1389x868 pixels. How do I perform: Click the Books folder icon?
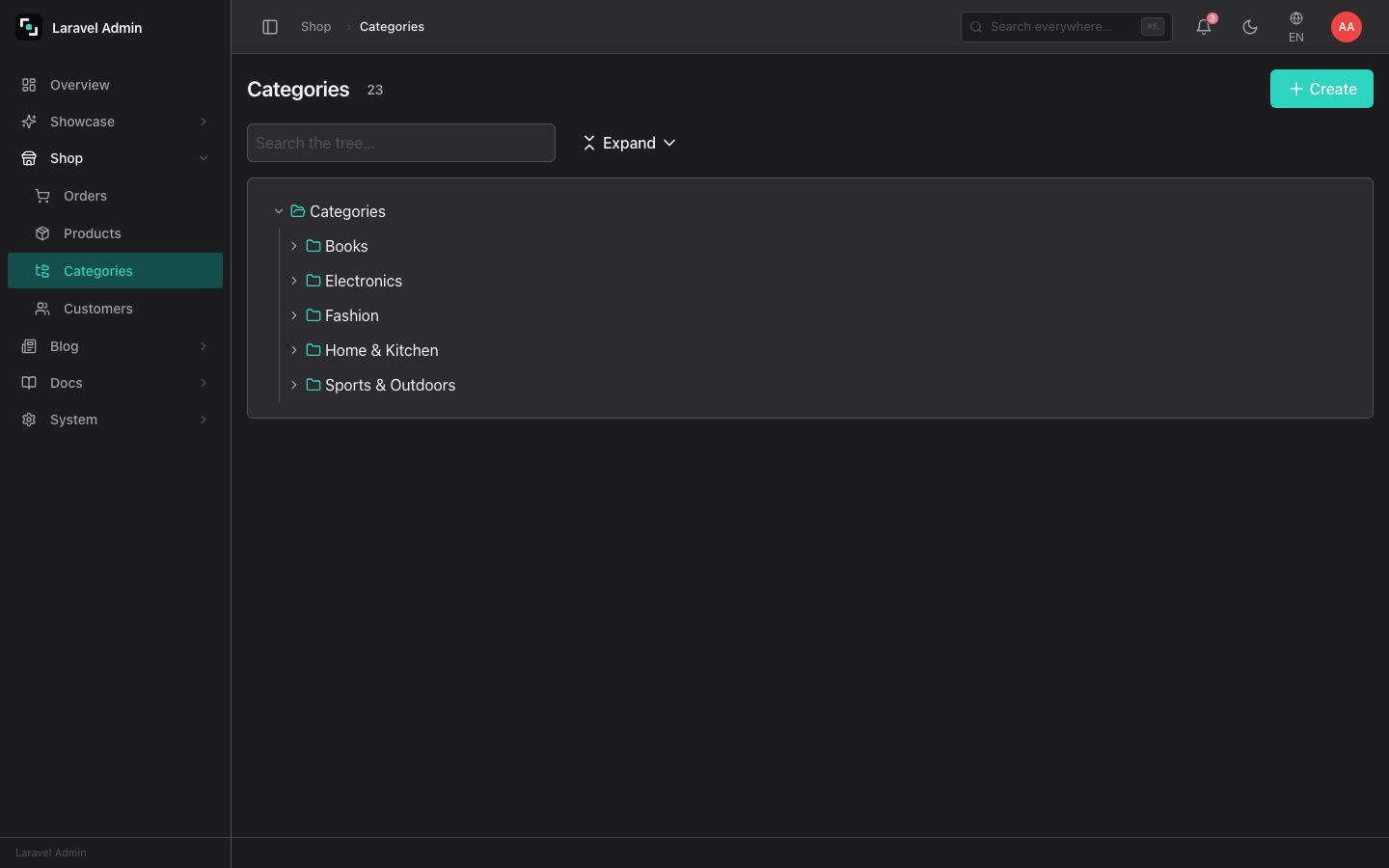coord(313,246)
